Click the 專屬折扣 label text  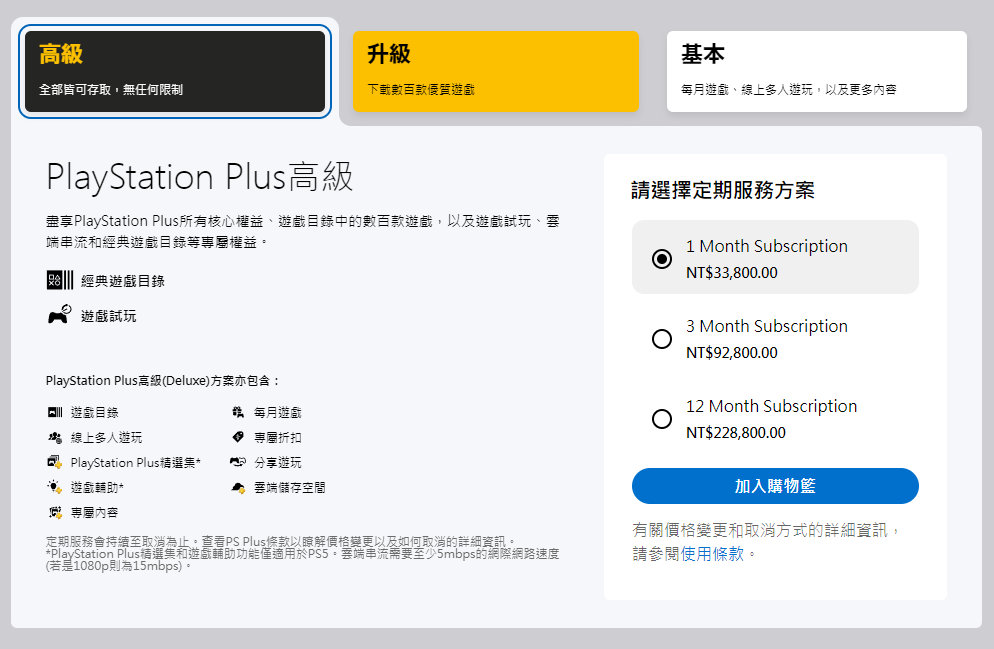click(278, 437)
